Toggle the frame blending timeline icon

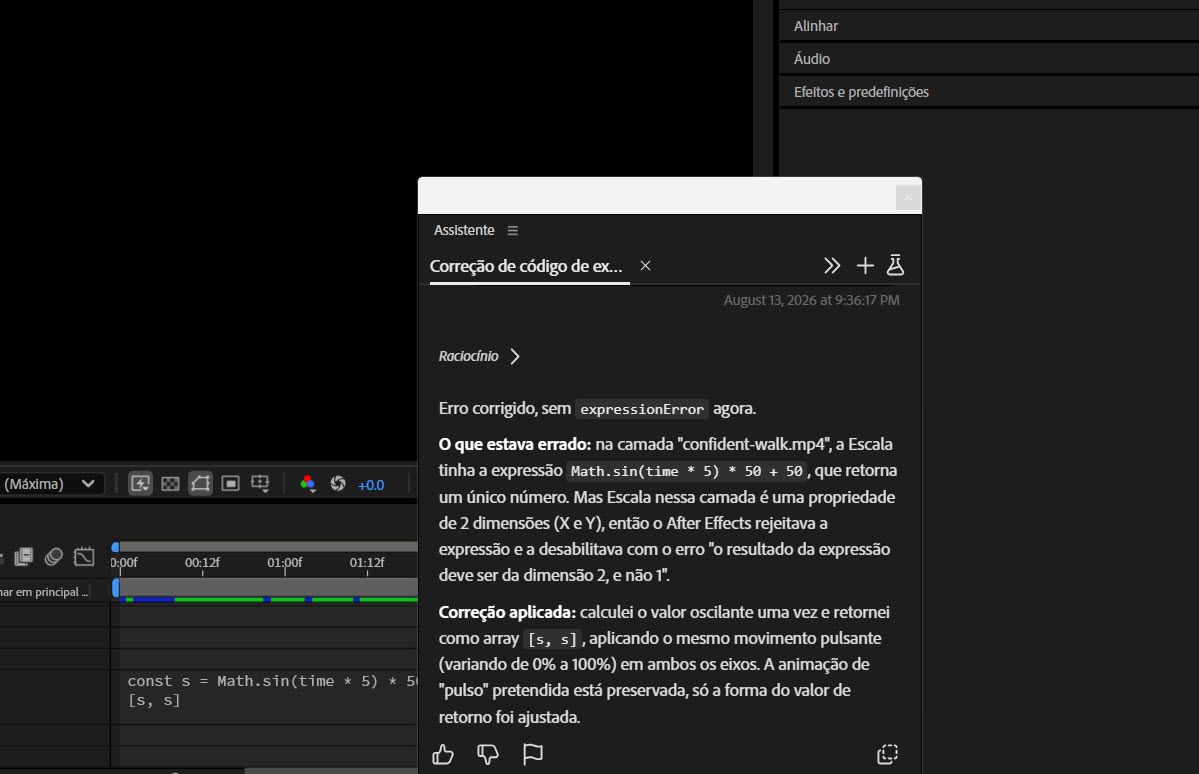tap(24, 557)
